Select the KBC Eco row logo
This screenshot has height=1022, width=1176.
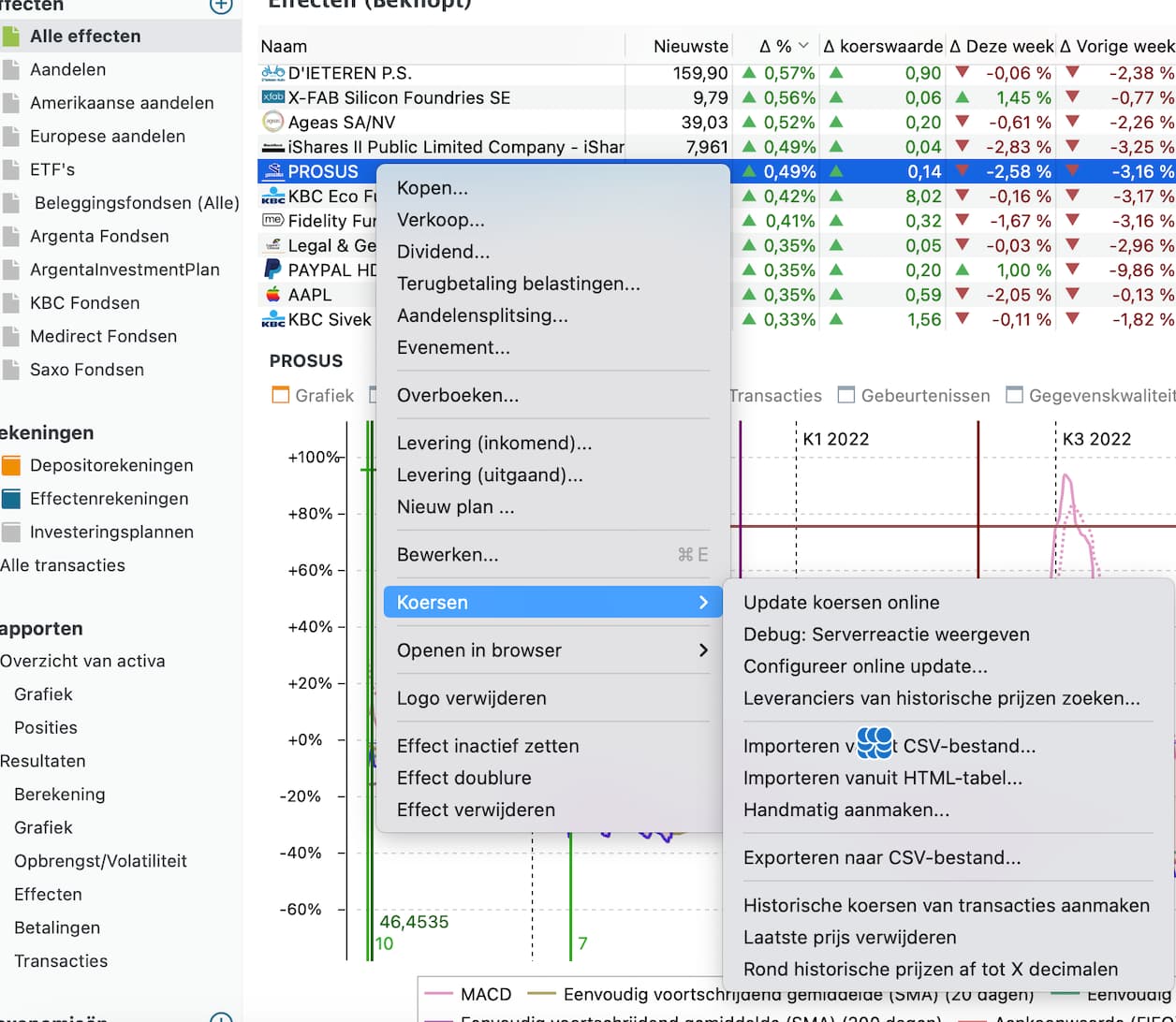(x=272, y=196)
